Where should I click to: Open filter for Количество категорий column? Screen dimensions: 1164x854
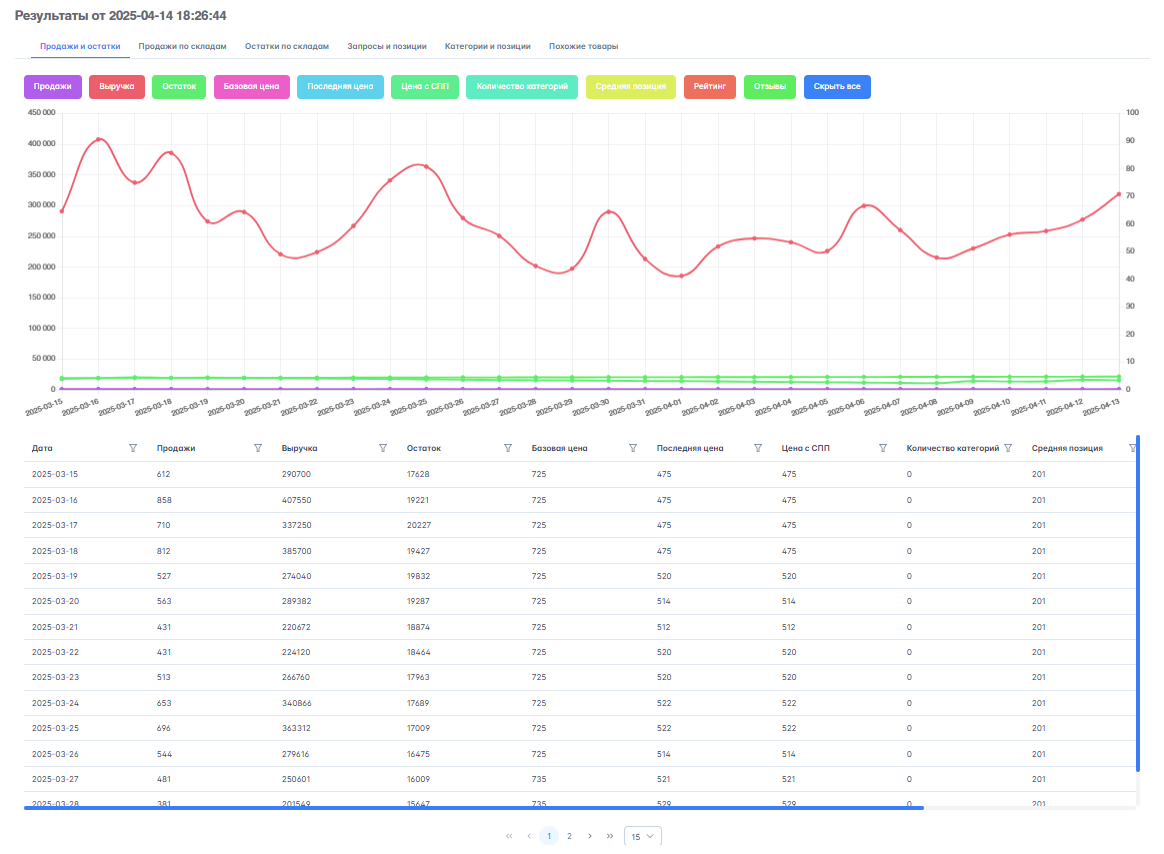click(x=1008, y=448)
